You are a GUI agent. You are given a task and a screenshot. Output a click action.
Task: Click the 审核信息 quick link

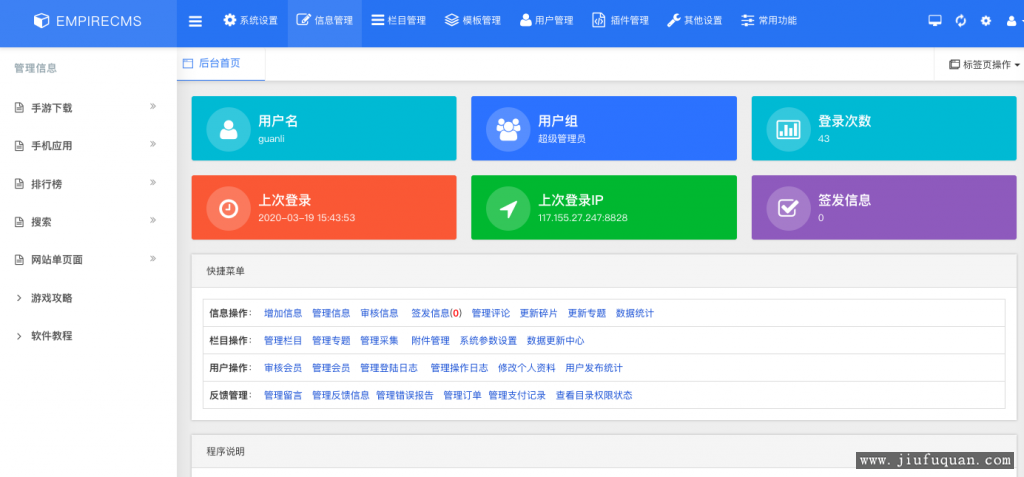pyautogui.click(x=379, y=313)
